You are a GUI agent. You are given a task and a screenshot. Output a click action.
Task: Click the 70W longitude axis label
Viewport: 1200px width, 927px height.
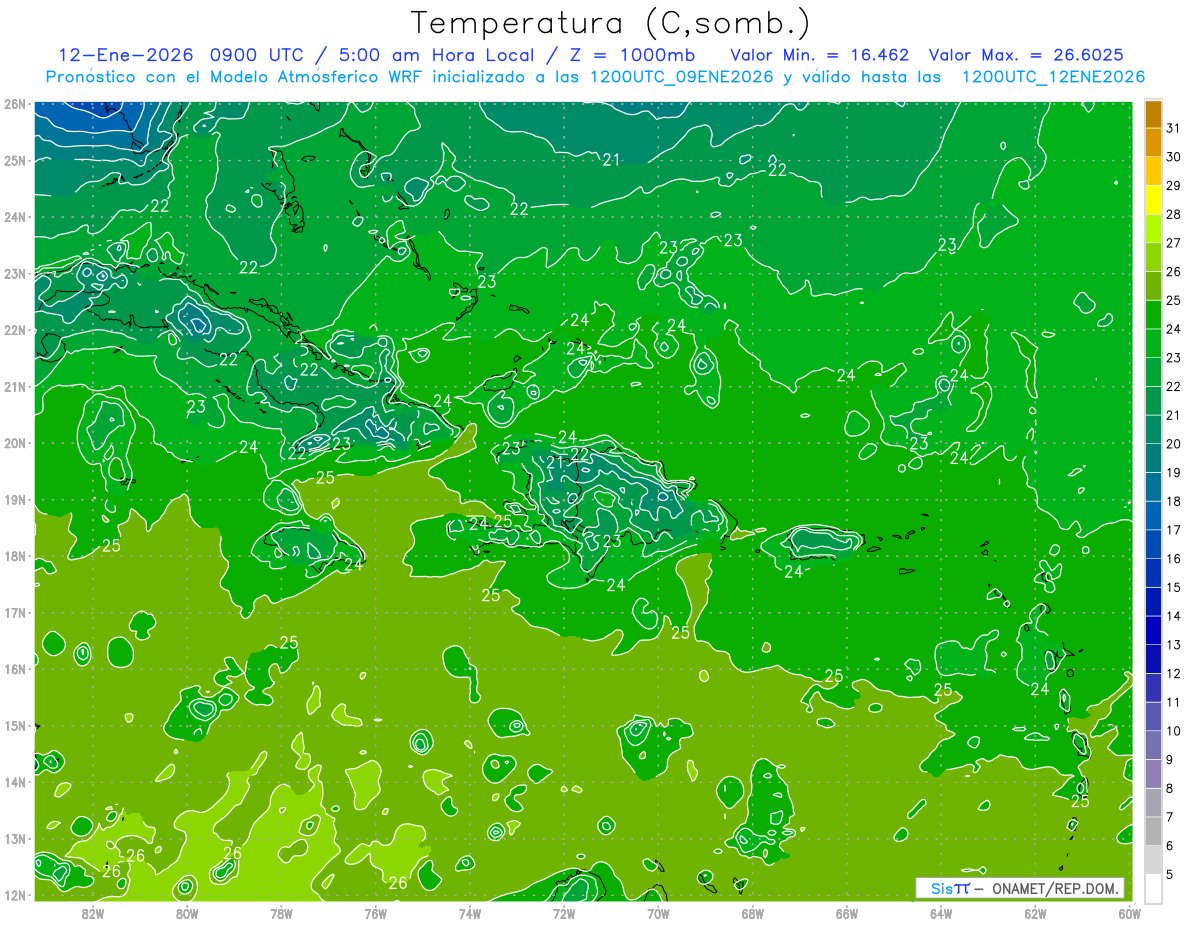tap(658, 913)
